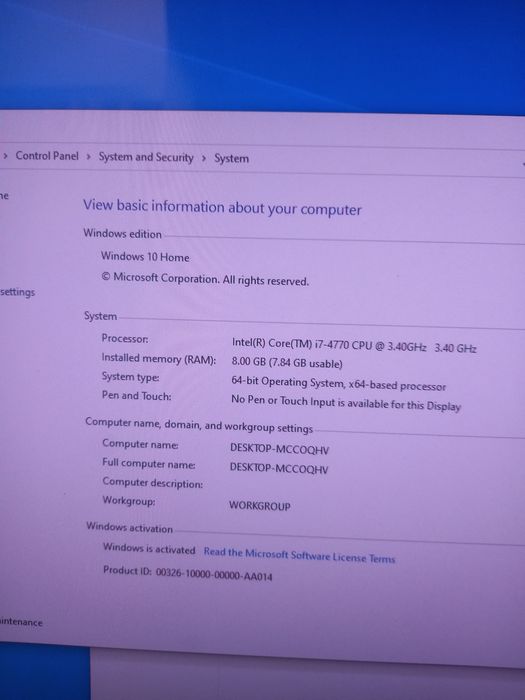Click the System type label
This screenshot has width=525, height=700.
click(130, 377)
